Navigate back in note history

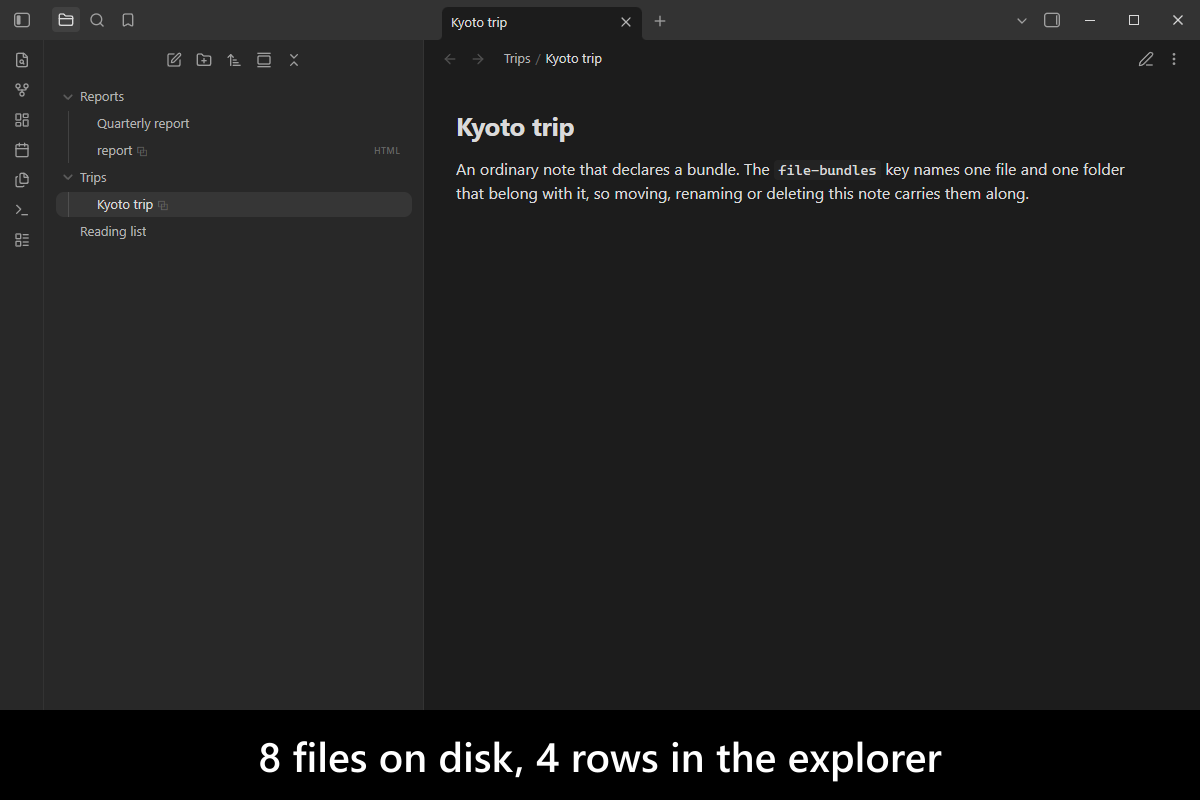point(450,59)
